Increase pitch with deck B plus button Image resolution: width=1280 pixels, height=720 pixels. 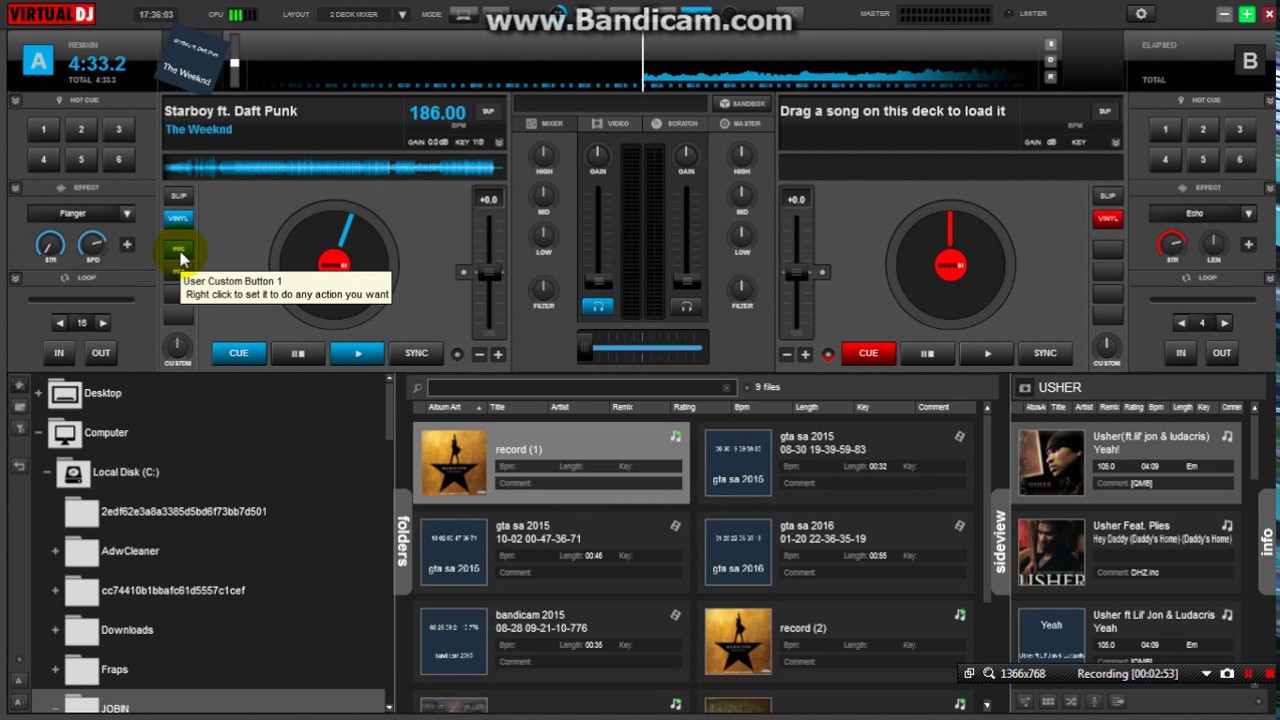pyautogui.click(x=806, y=354)
